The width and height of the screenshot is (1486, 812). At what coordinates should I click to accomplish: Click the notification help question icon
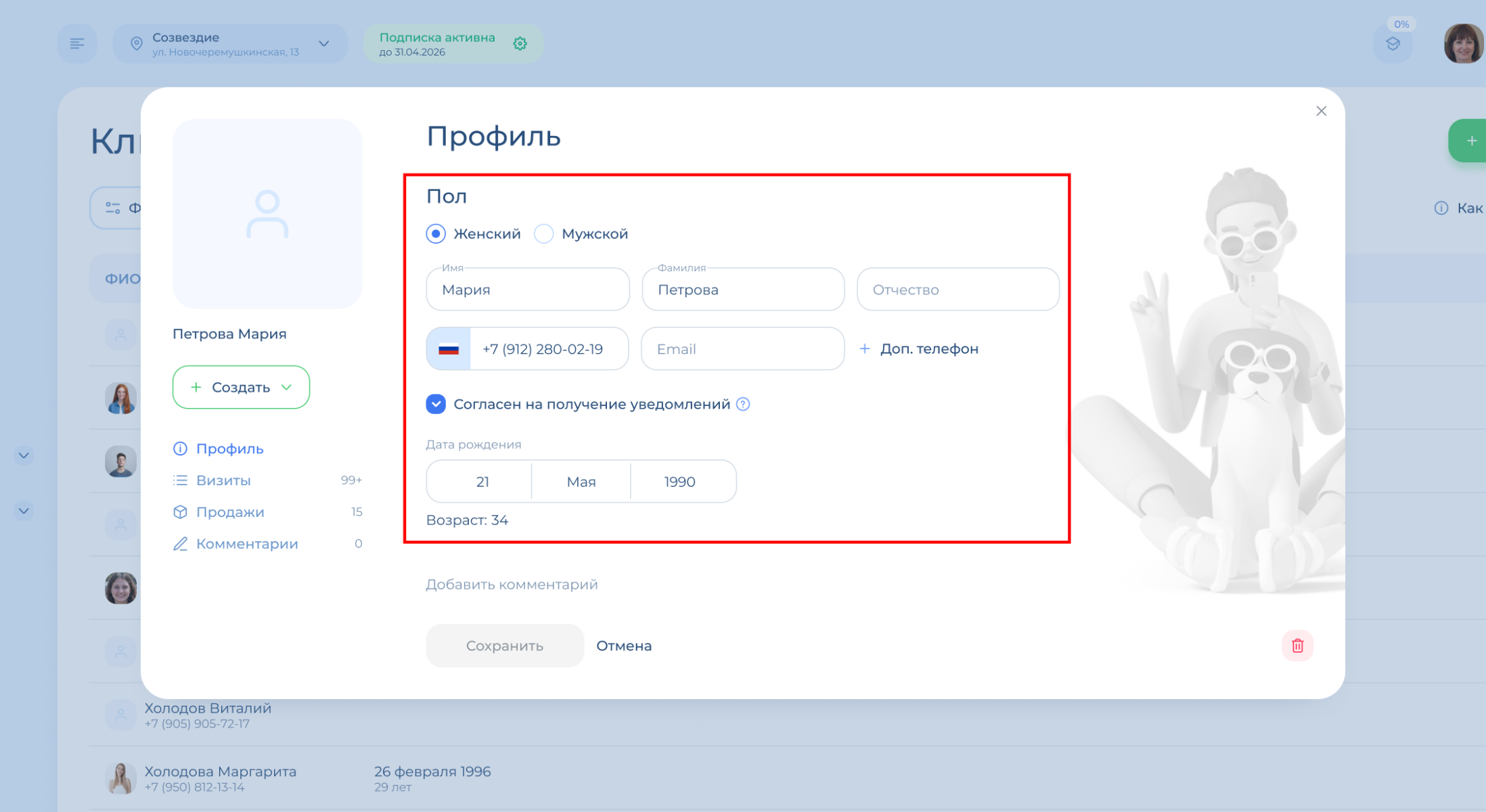(x=743, y=404)
